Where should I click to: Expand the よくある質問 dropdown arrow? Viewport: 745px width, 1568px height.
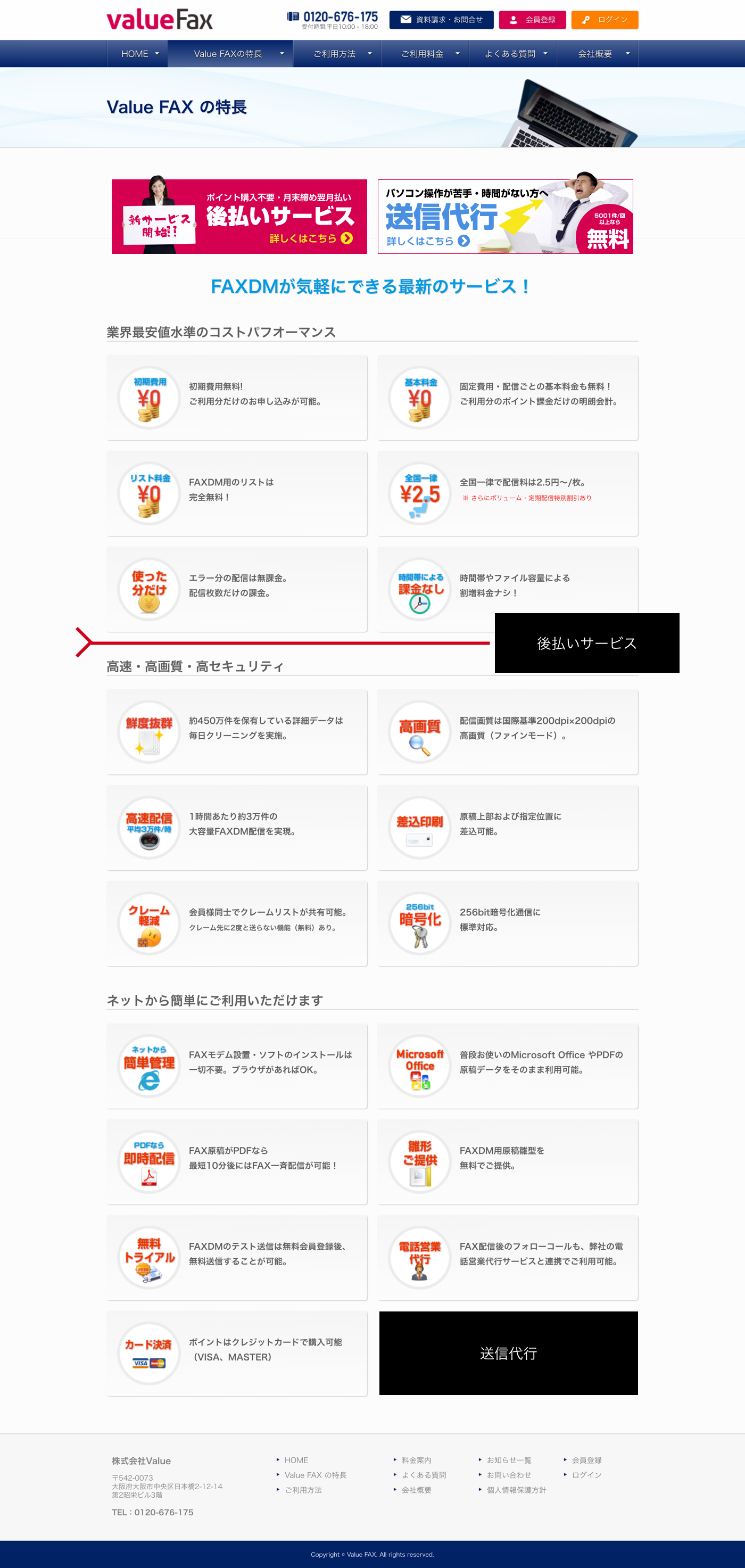pos(545,54)
